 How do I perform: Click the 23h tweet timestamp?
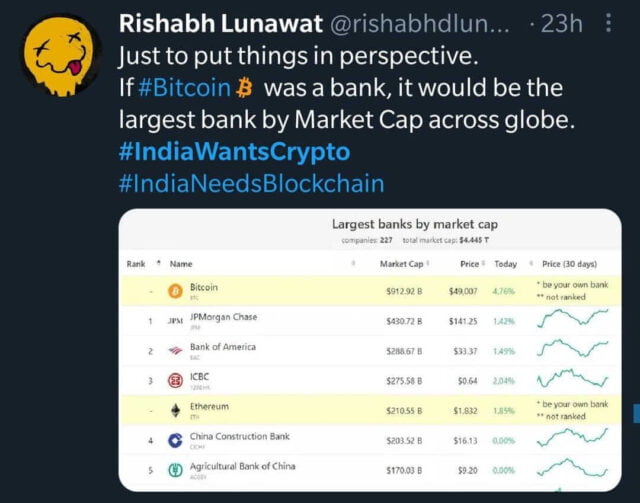point(561,24)
